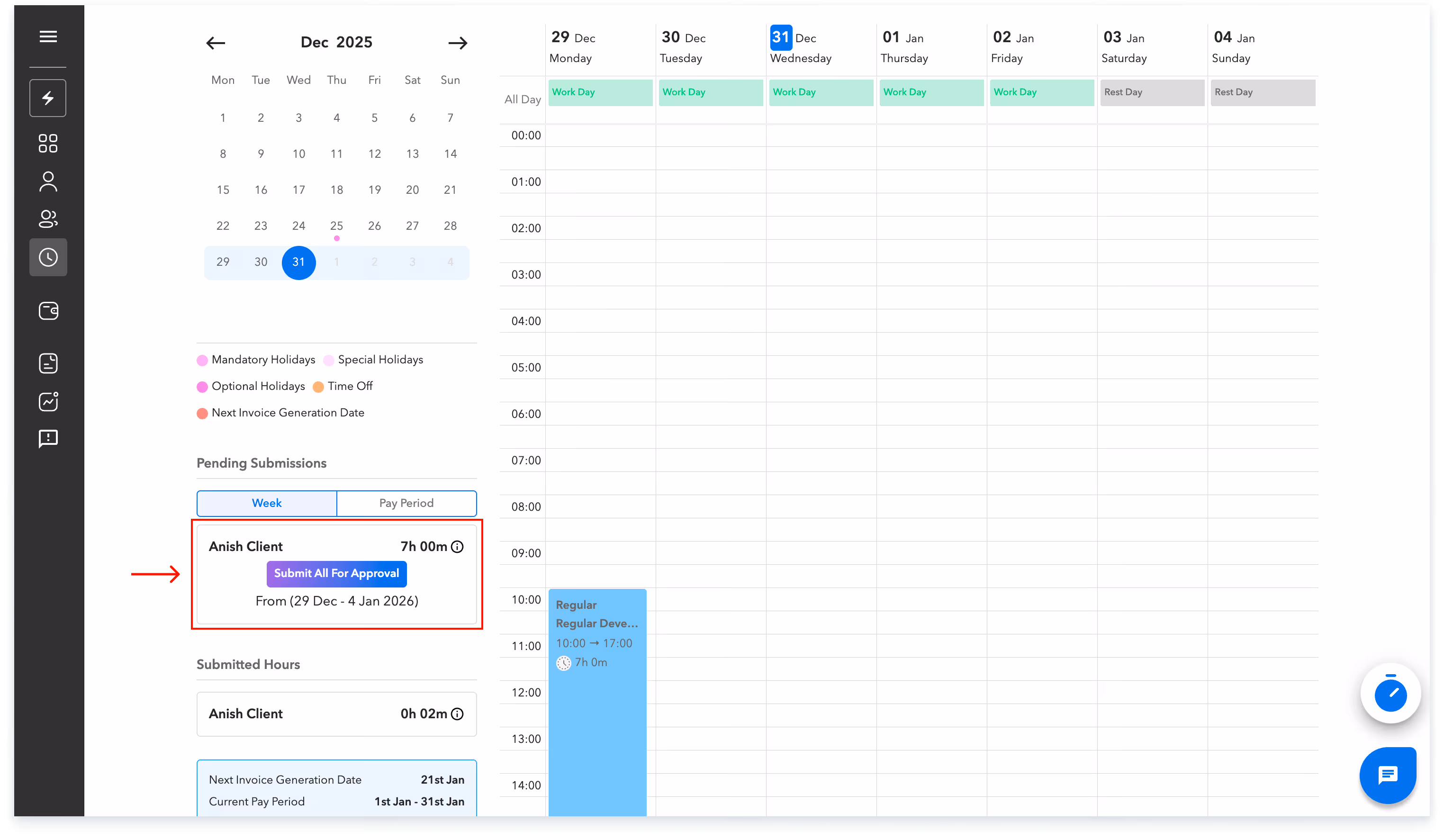This screenshot has height=840, width=1444.
Task: Open the feedback message sidebar icon
Action: (x=48, y=439)
